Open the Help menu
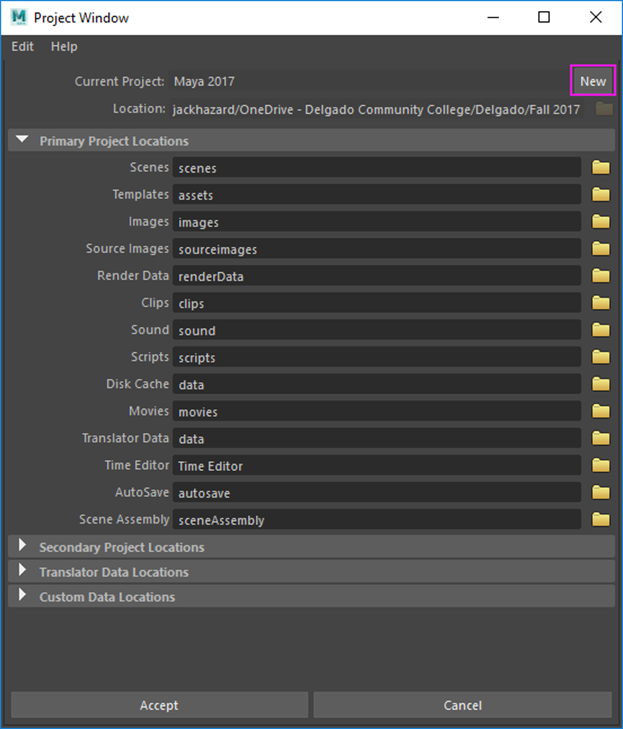The image size is (623, 729). (x=64, y=46)
